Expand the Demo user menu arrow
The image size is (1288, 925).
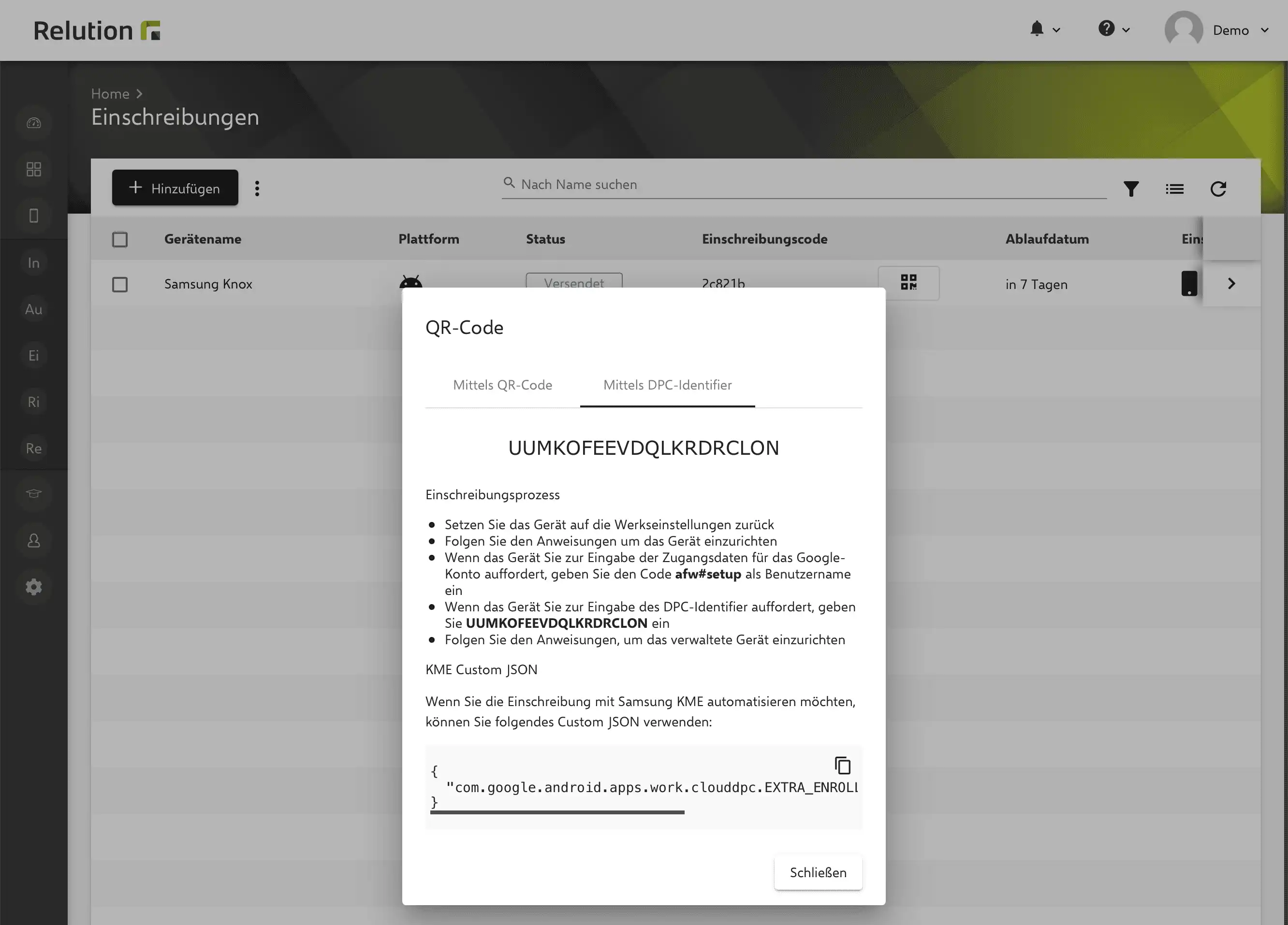pos(1265,30)
